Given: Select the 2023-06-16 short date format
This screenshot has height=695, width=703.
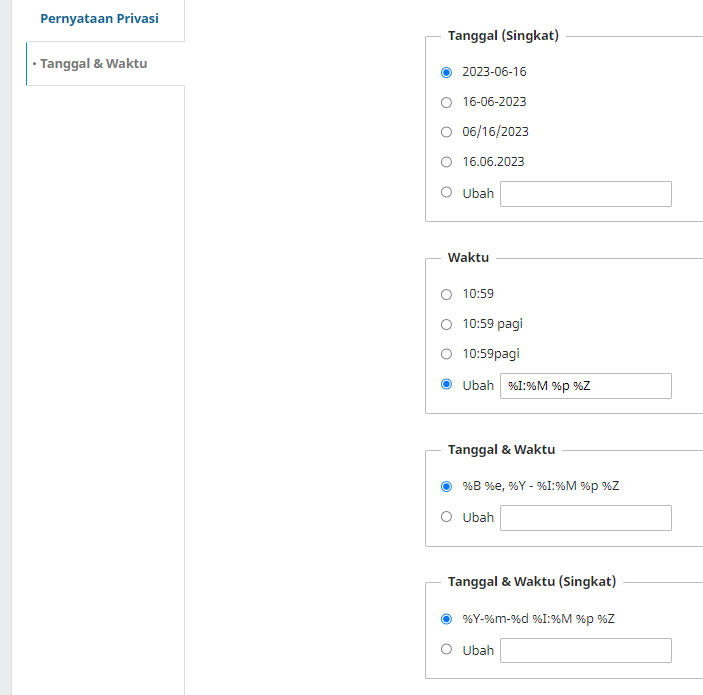Looking at the screenshot, I should pyautogui.click(x=446, y=72).
